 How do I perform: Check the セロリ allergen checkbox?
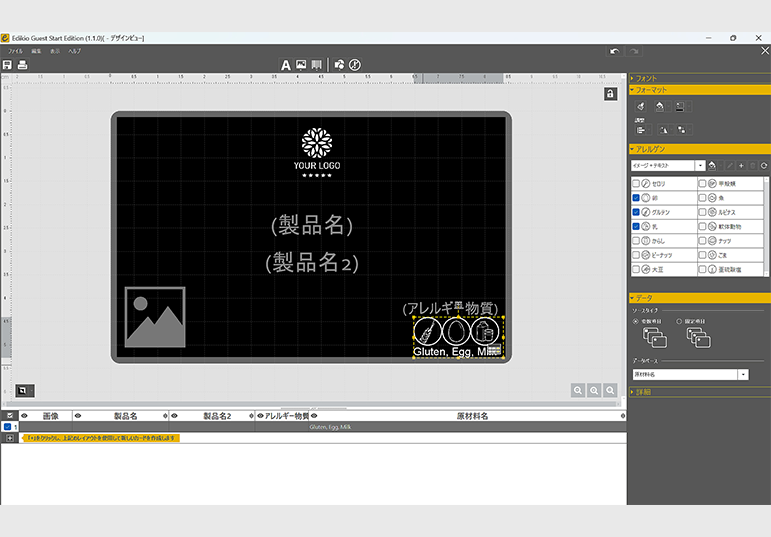tap(636, 184)
